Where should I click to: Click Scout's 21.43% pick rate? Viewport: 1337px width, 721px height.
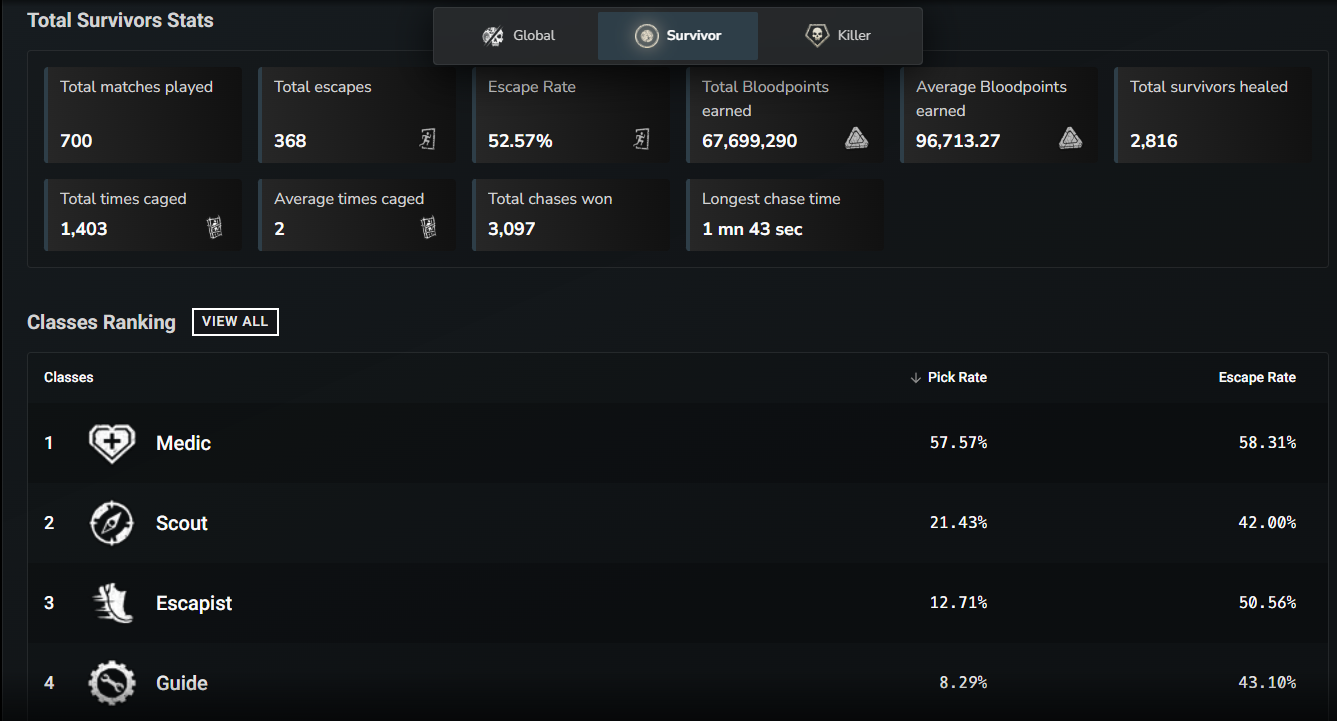(958, 523)
